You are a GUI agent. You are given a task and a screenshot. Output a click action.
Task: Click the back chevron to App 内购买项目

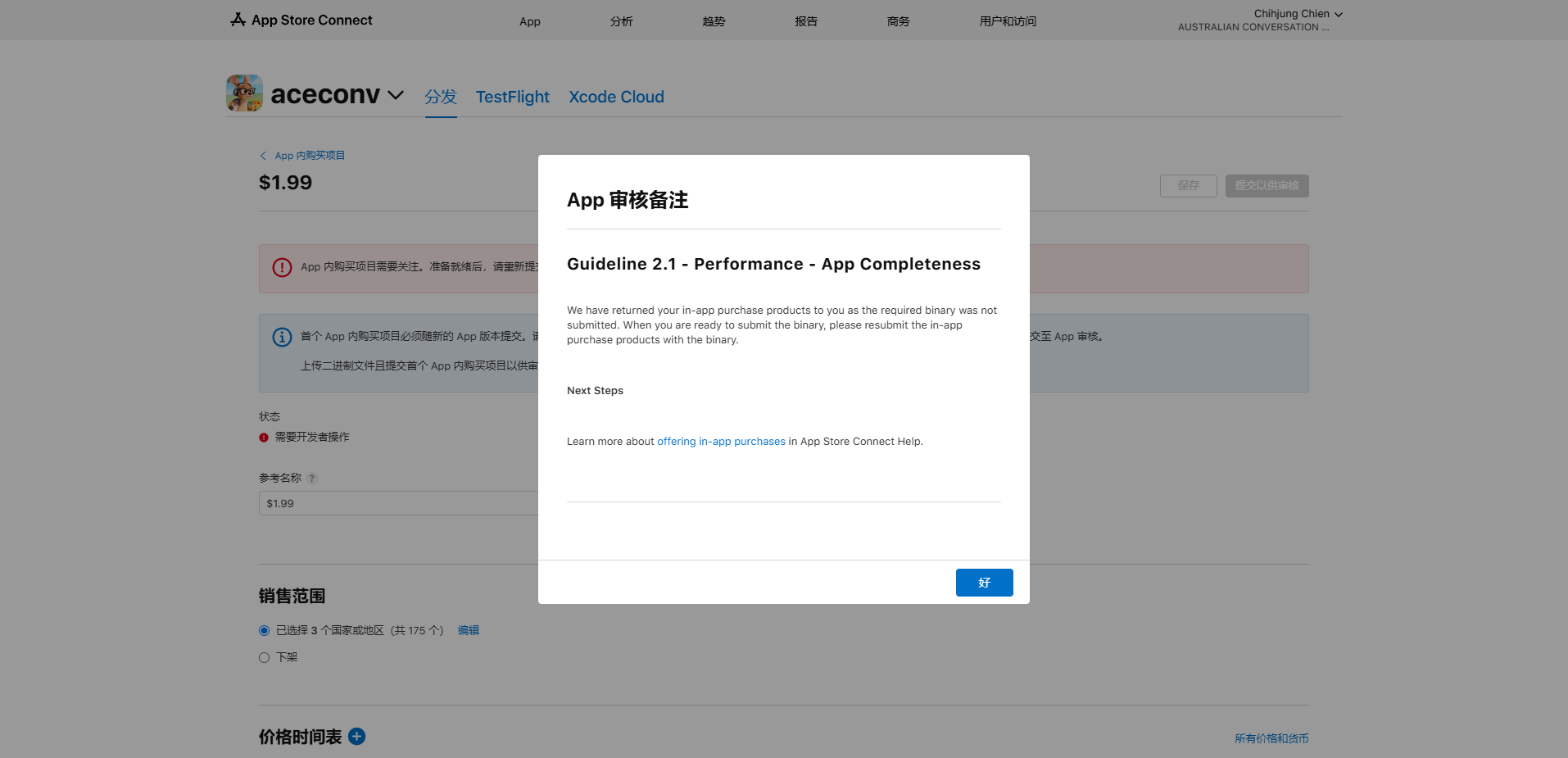pyautogui.click(x=263, y=156)
